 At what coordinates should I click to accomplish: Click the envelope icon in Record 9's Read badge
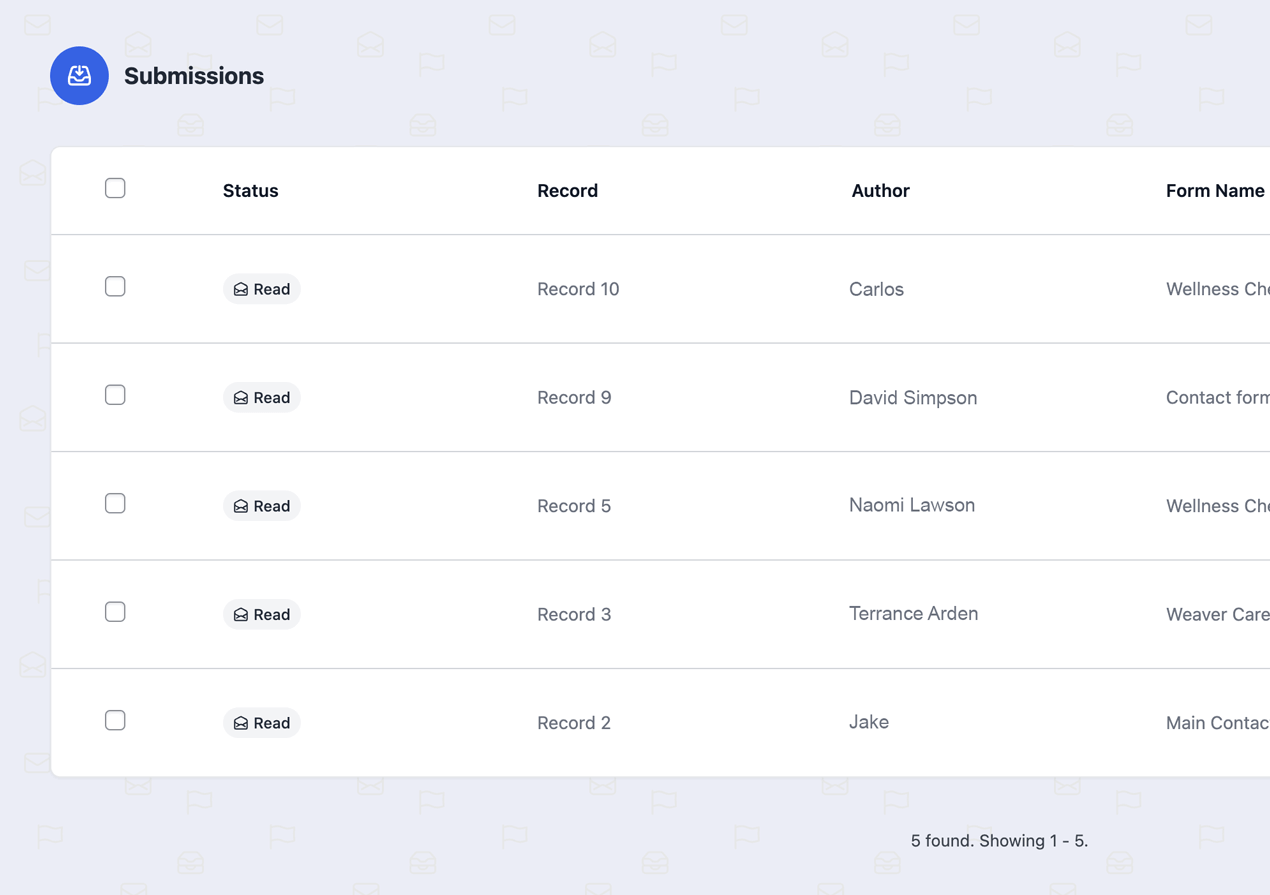coord(241,398)
